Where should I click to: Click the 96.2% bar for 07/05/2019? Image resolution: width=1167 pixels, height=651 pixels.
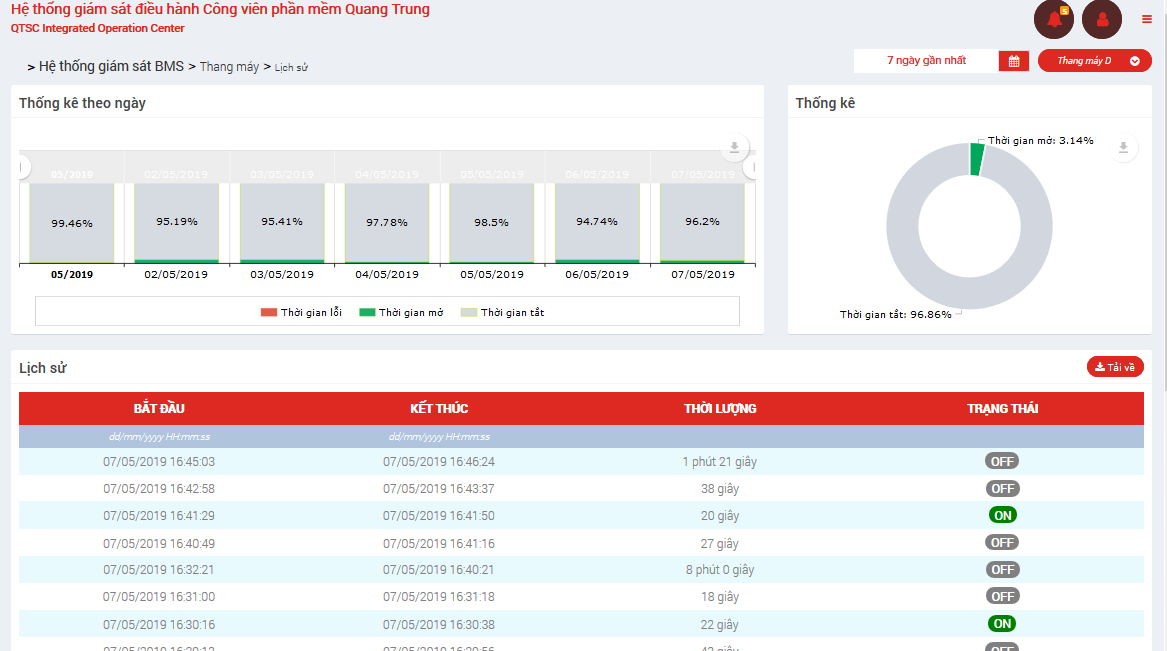tap(702, 222)
